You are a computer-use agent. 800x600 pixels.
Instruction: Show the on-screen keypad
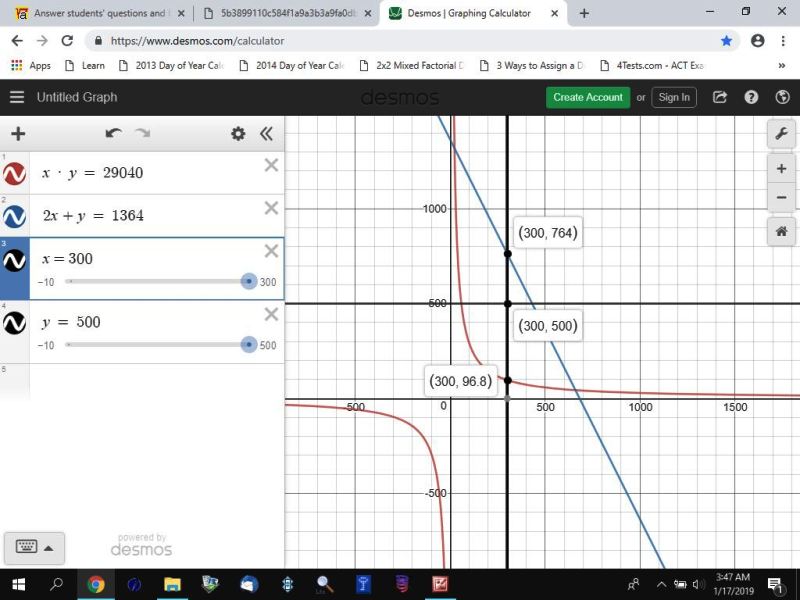click(x=34, y=548)
